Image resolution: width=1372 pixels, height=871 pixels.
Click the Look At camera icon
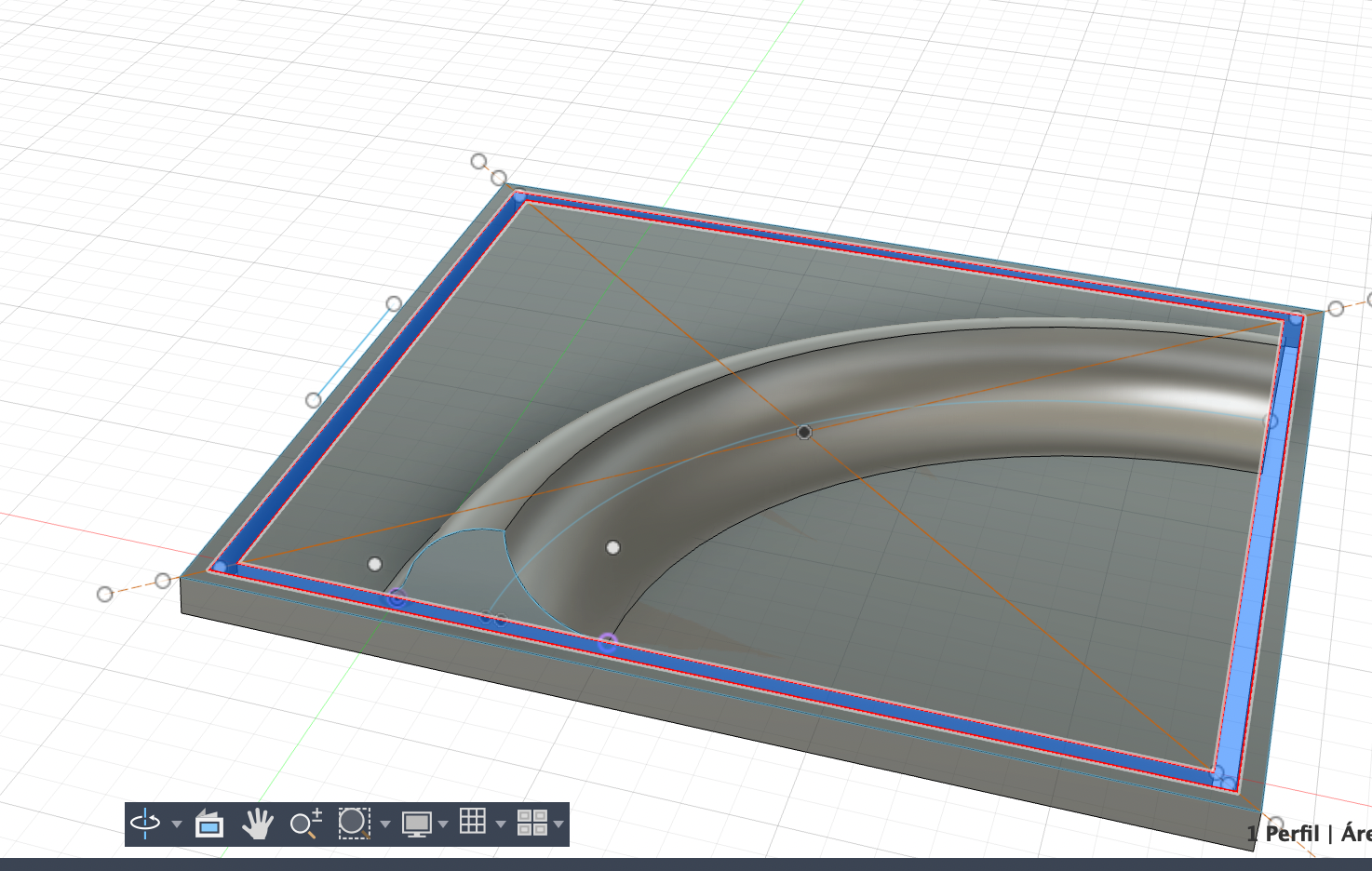(209, 824)
